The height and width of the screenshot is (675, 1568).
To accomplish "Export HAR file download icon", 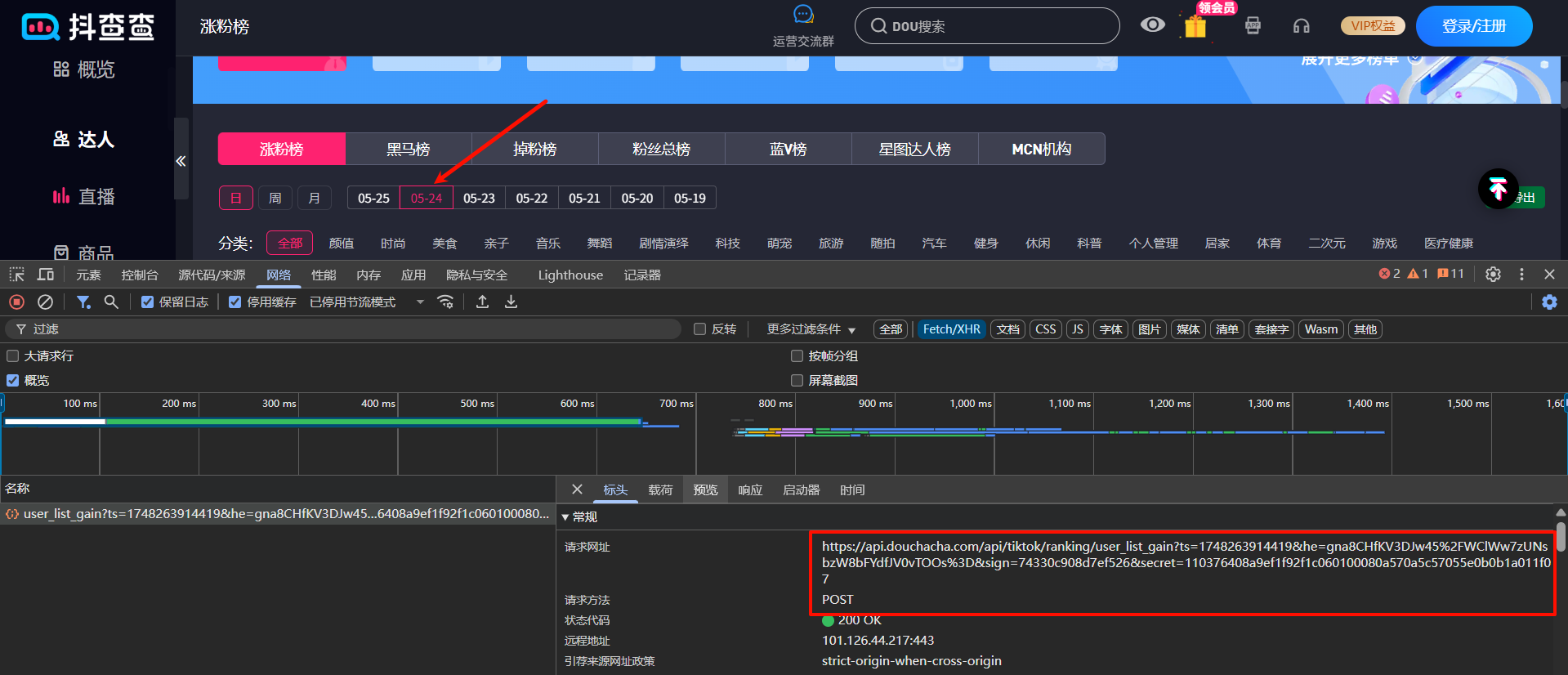I will point(511,302).
